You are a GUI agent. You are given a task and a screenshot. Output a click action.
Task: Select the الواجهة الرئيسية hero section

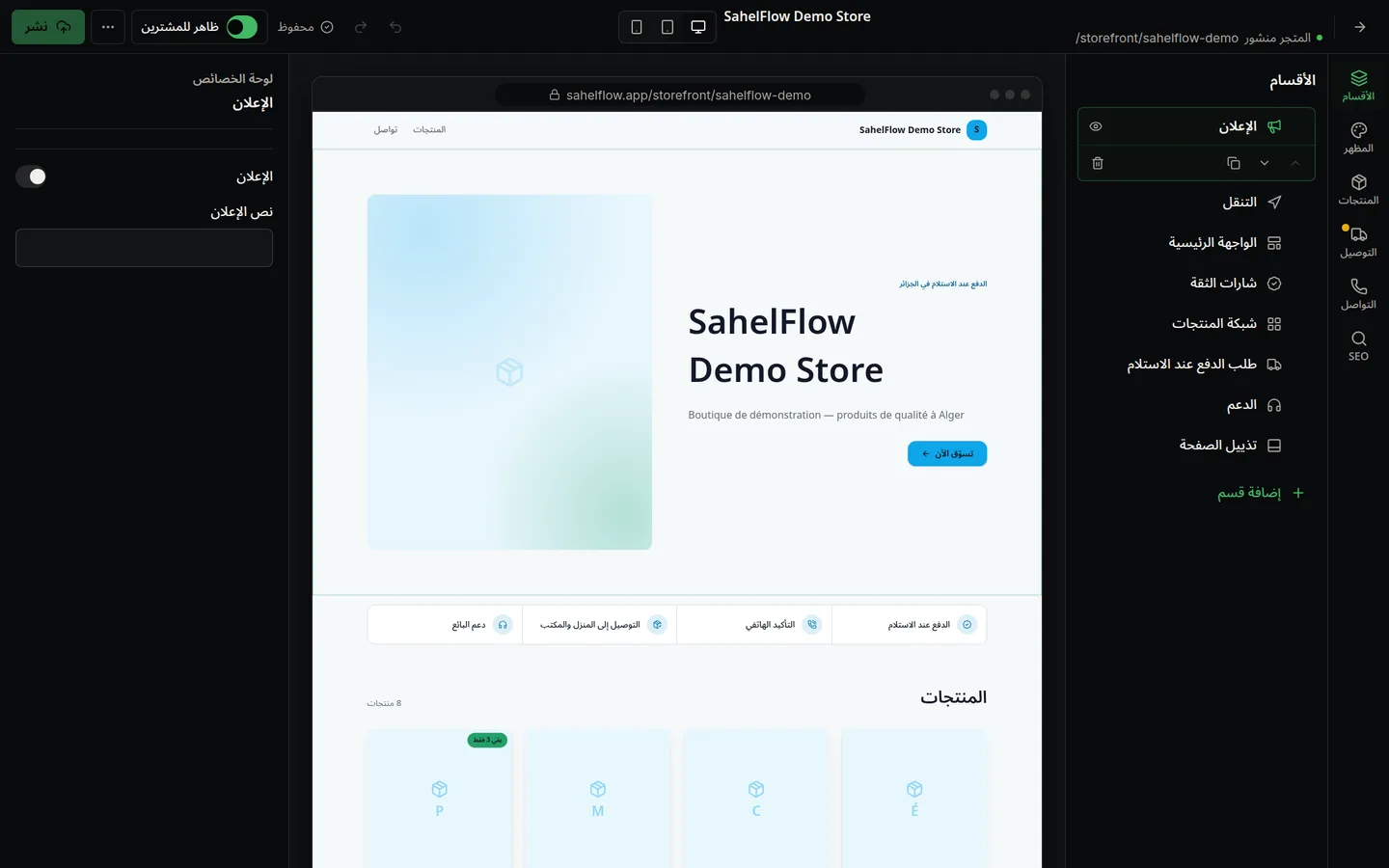[x=1196, y=243]
